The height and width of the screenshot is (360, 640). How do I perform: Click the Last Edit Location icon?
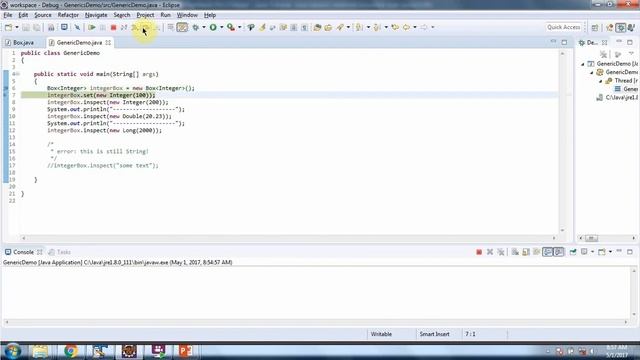pyautogui.click(x=395, y=27)
